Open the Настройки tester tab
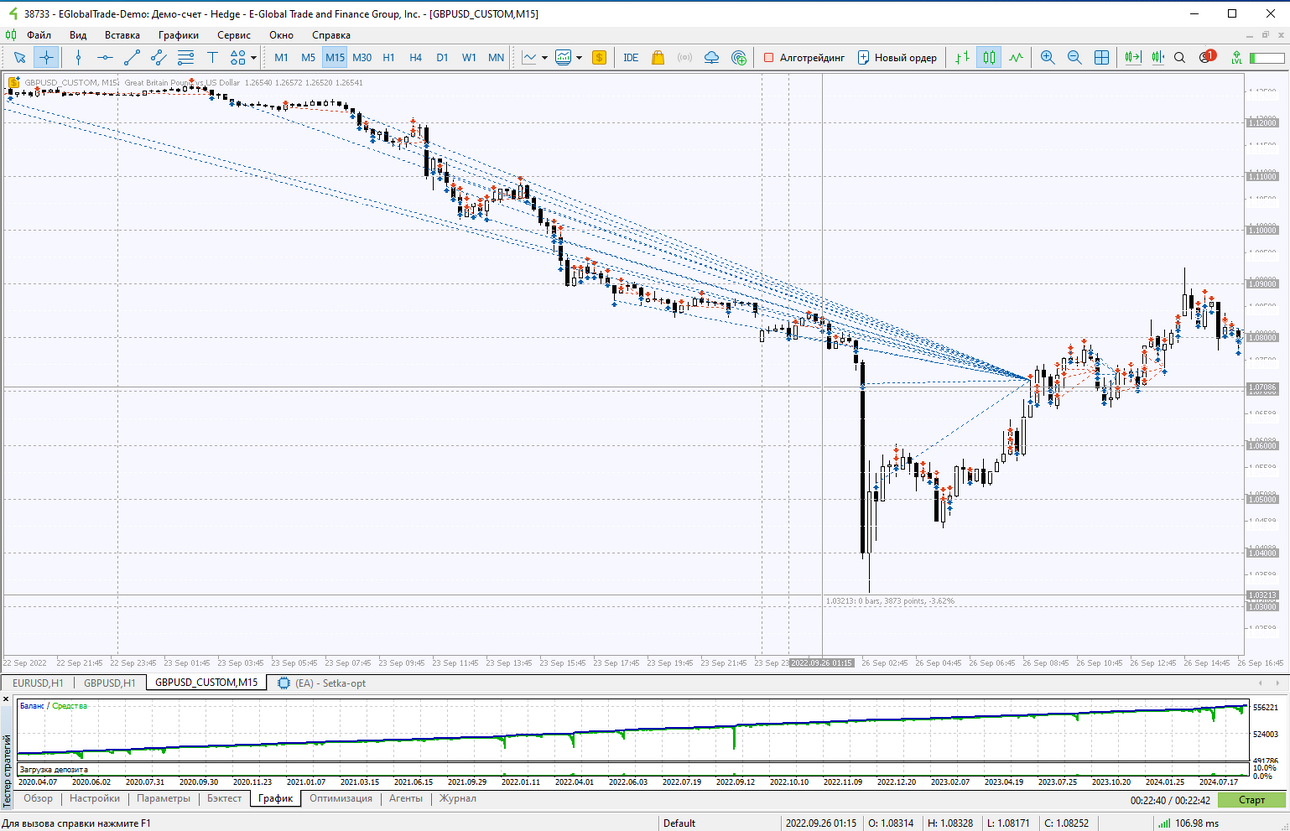The height and width of the screenshot is (831, 1290). (95, 799)
